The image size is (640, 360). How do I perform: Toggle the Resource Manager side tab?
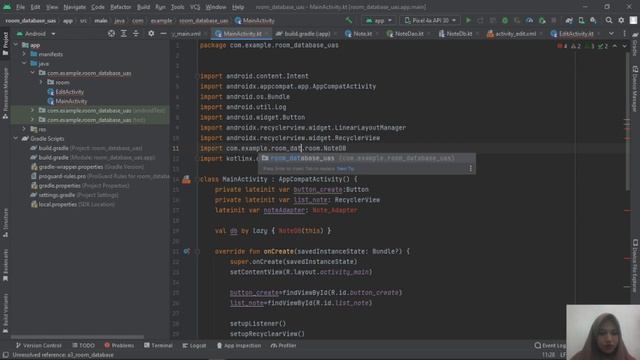(x=5, y=93)
